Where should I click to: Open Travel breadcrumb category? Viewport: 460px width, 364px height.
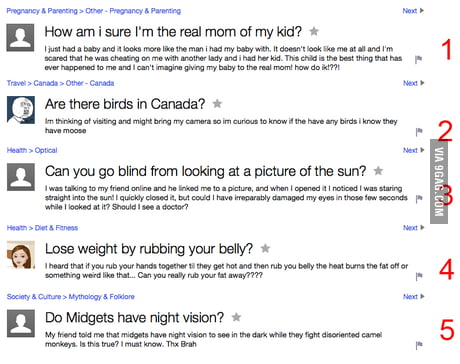click(x=16, y=83)
